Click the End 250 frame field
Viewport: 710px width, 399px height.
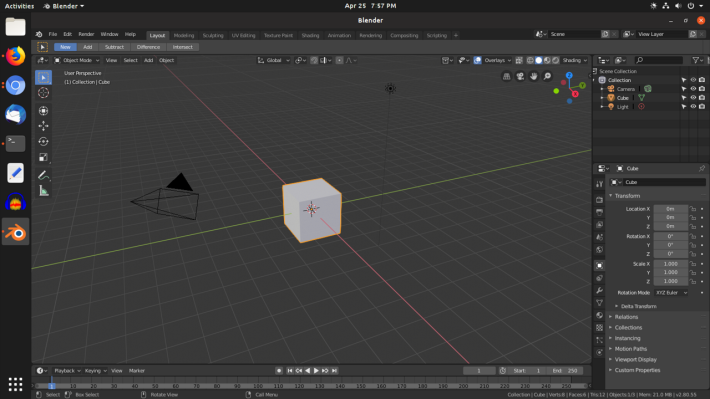(564, 371)
